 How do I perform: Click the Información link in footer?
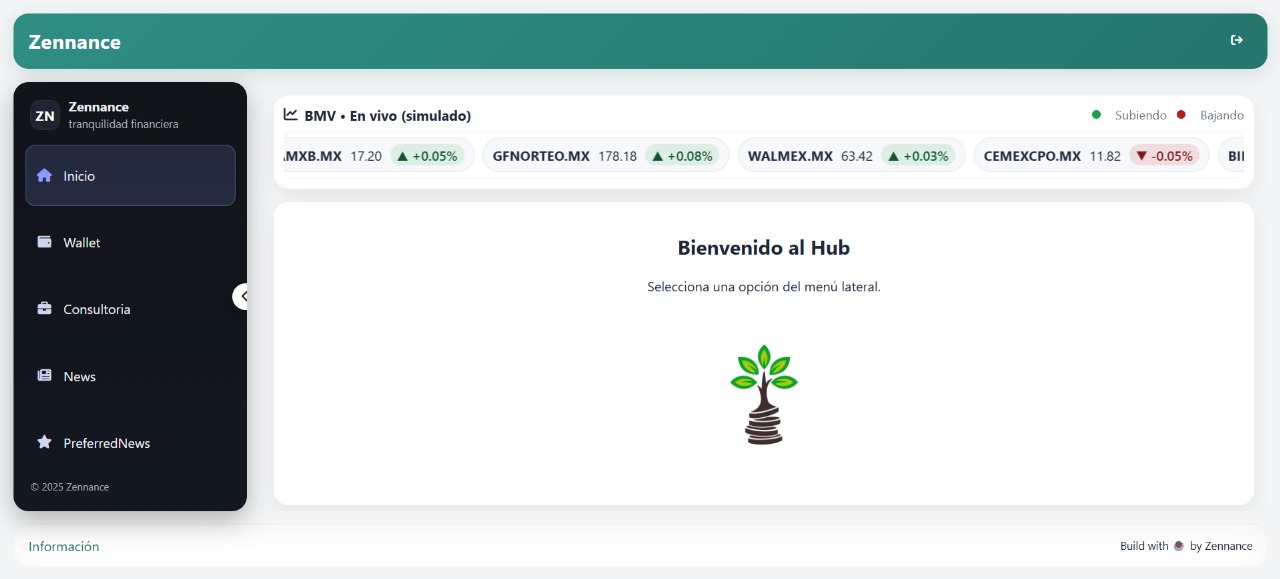pyautogui.click(x=64, y=546)
